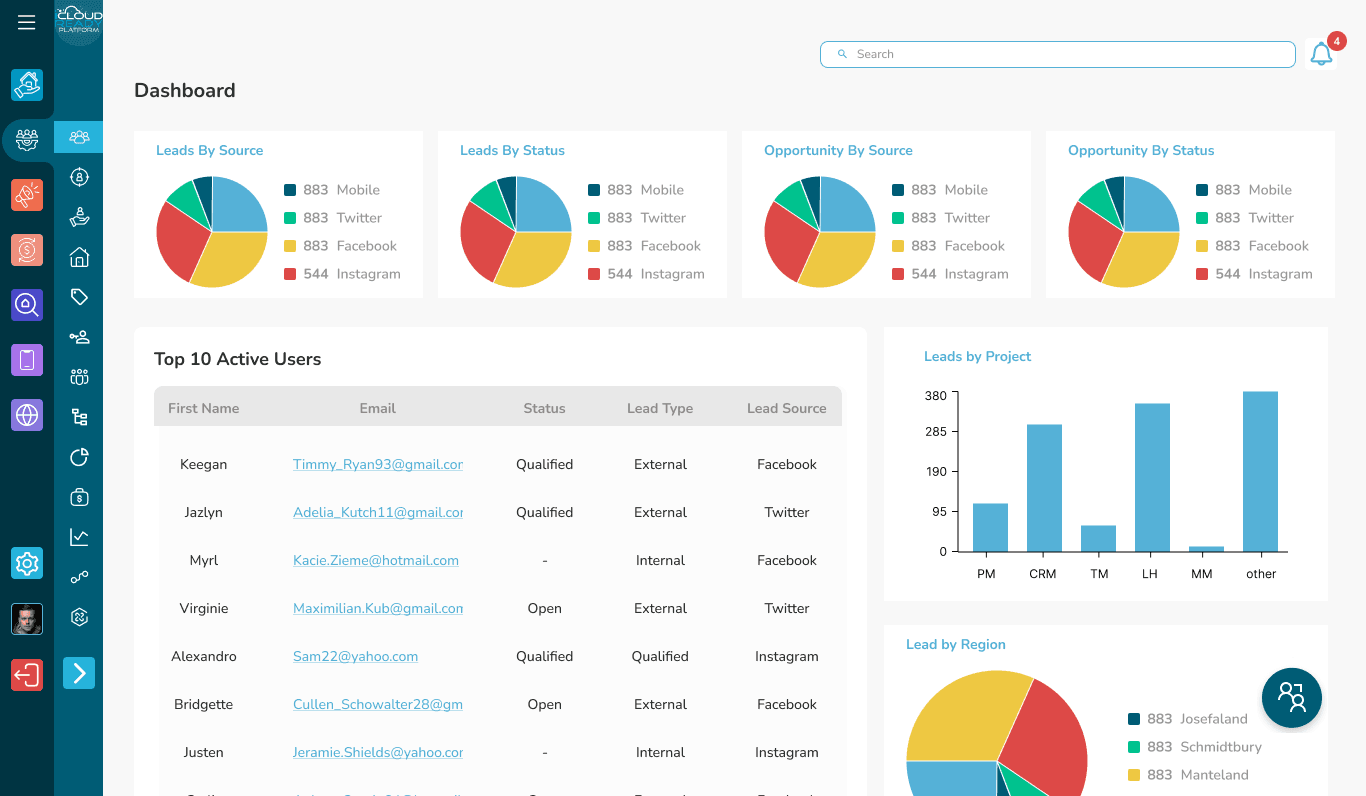Screen dimensions: 1366x796
Task: Open the megaphone marketing module
Action: tap(27, 195)
